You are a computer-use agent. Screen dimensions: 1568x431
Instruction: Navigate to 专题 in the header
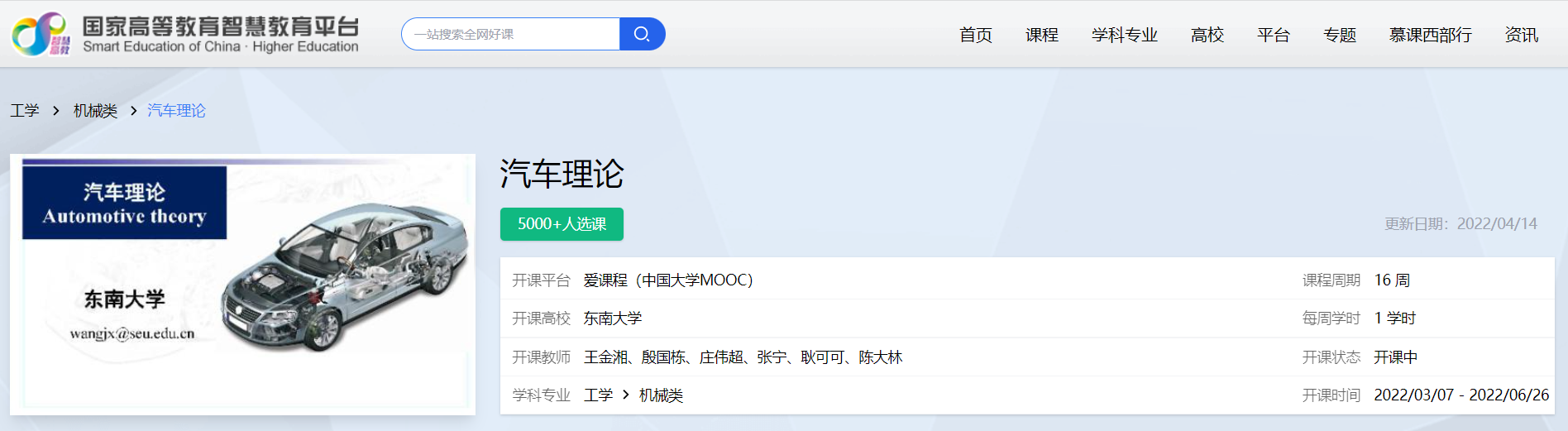click(1339, 35)
